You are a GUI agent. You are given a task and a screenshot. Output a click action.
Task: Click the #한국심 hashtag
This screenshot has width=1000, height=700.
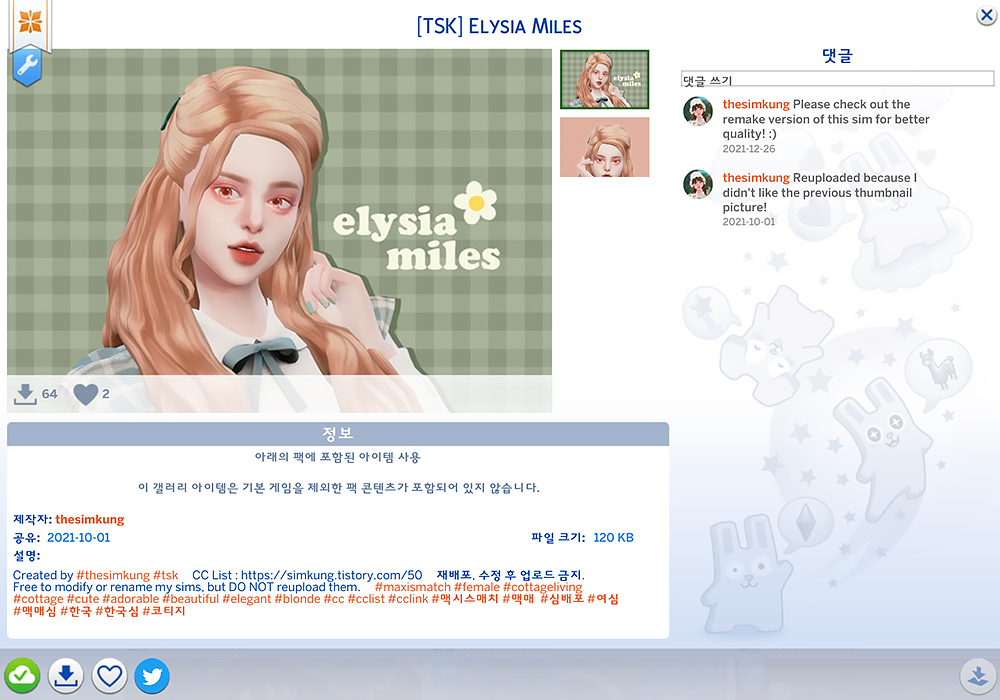[x=117, y=611]
